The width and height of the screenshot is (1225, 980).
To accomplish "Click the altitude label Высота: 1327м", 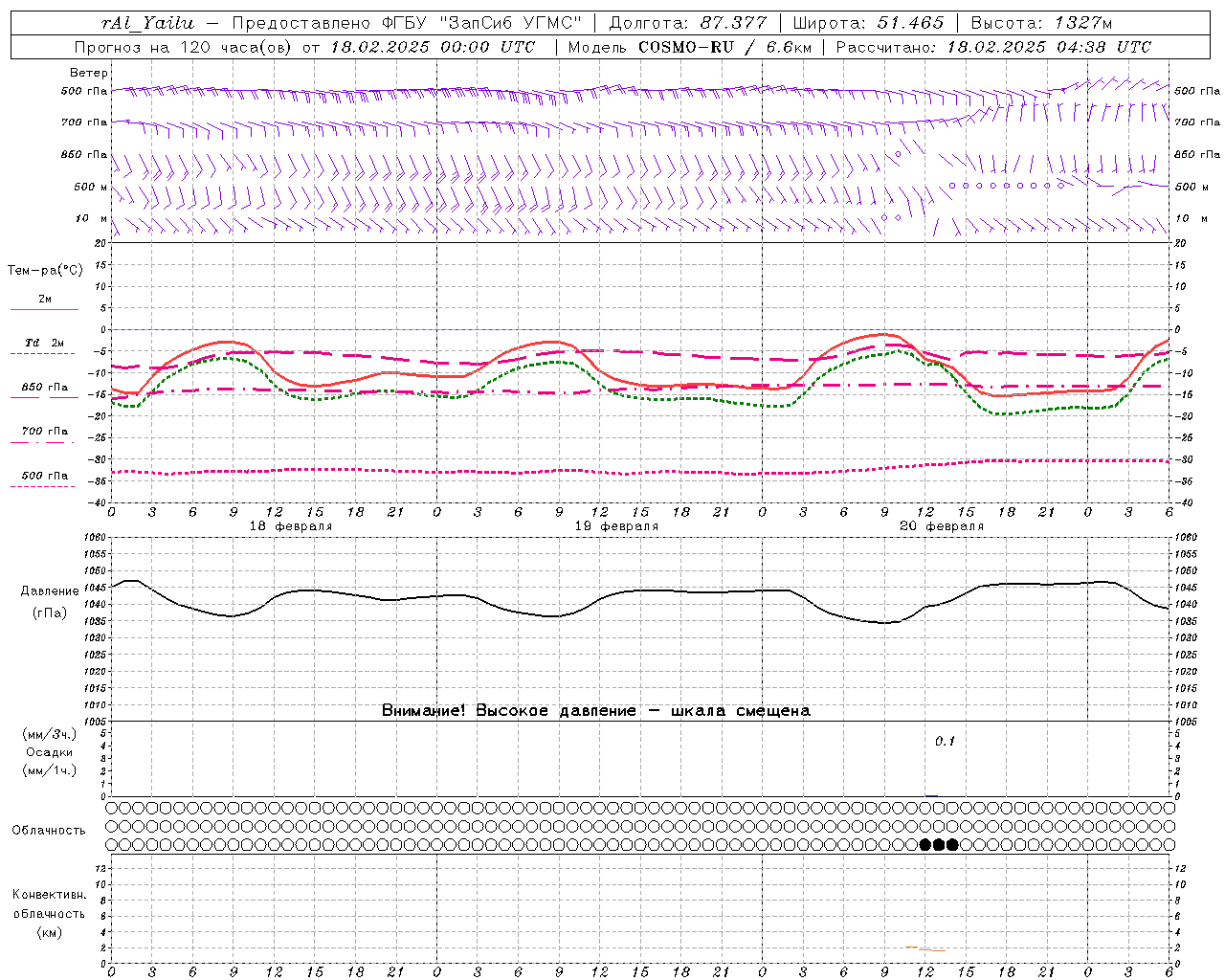I will (1041, 23).
